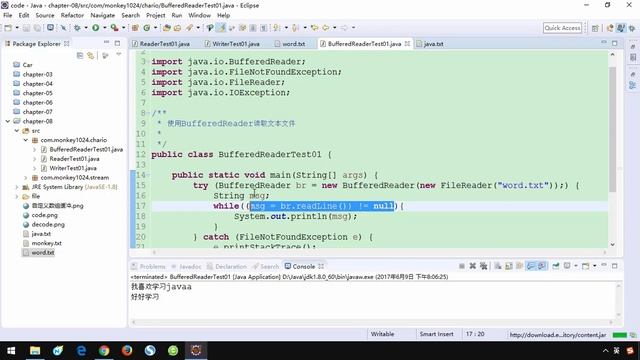Click the Open Type toolbar icon
Viewport: 640px width, 360px height.
pos(167,28)
